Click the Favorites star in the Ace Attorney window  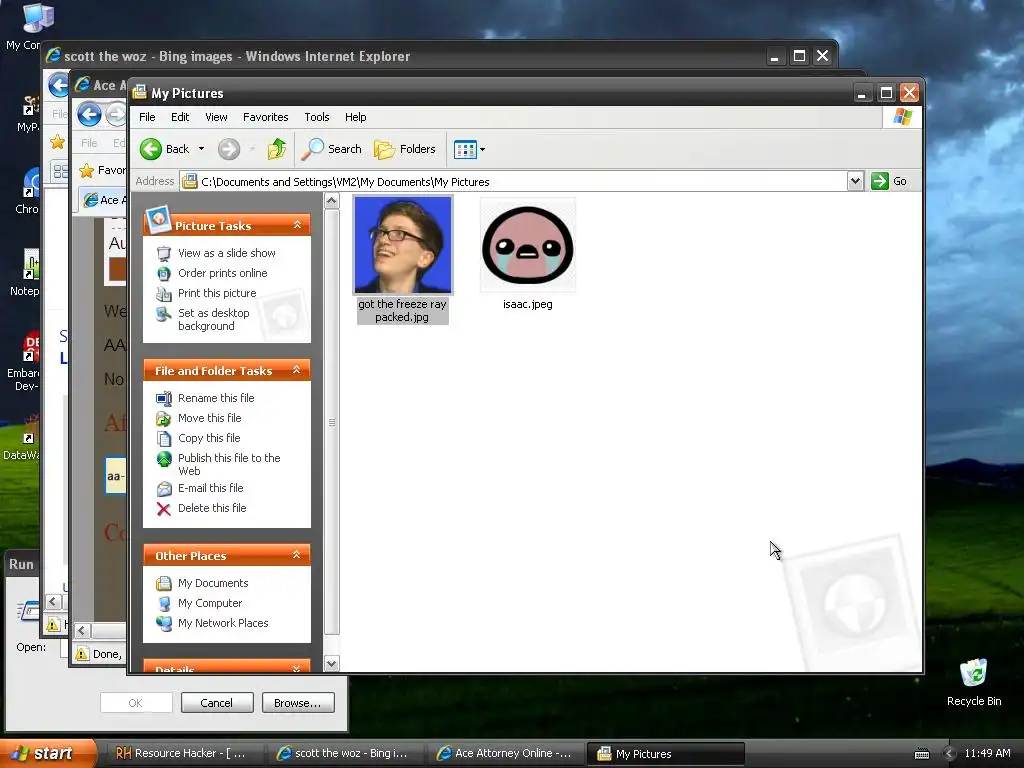[86, 170]
